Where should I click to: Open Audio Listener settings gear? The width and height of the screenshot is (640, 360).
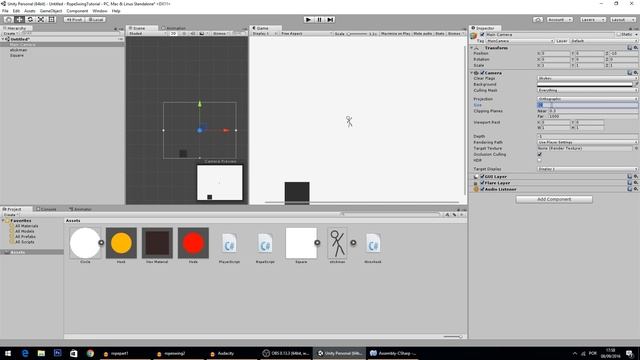click(636, 189)
